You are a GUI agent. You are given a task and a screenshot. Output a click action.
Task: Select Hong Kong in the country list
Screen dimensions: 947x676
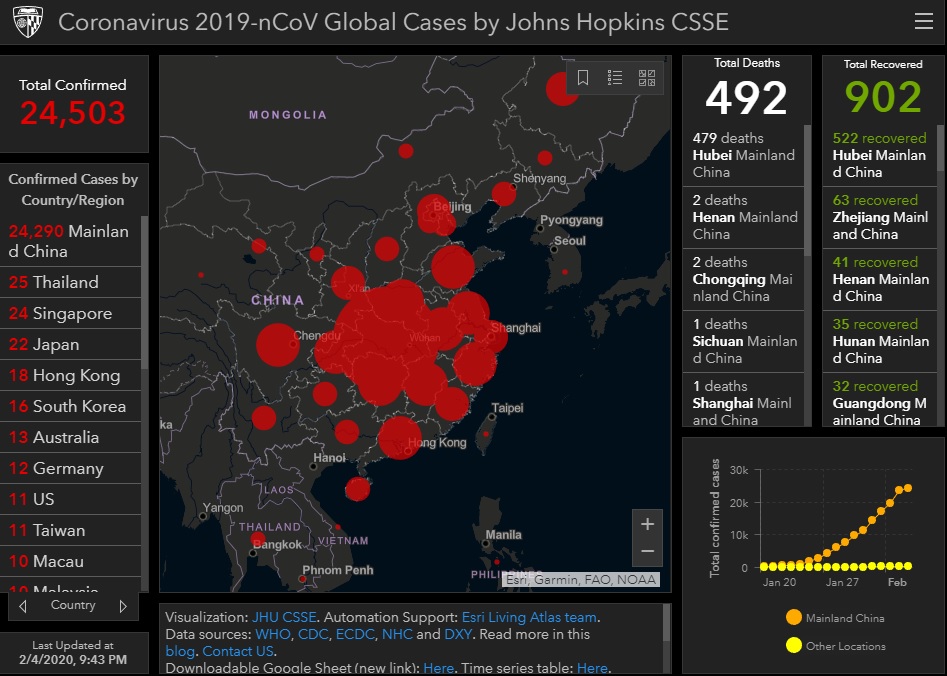(x=70, y=375)
